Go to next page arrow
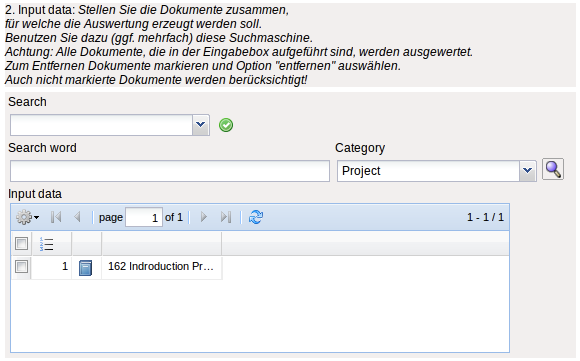This screenshot has height=361, width=580. [x=203, y=217]
